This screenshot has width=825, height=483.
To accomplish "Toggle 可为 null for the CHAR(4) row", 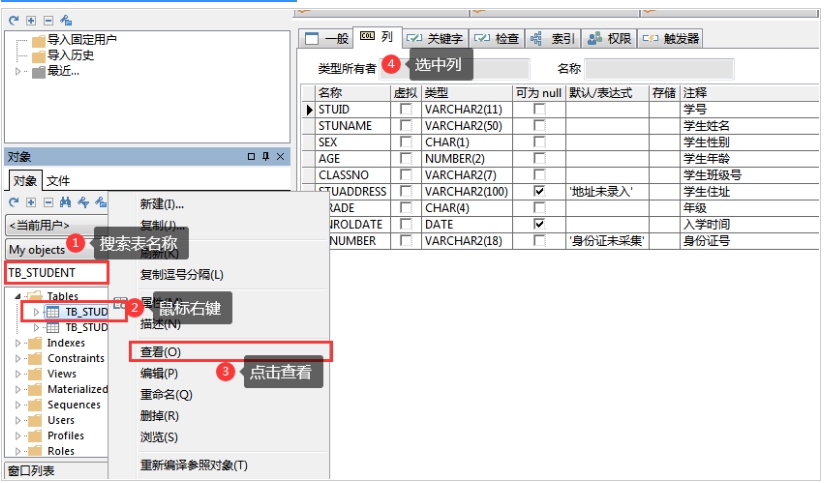I will 539,208.
